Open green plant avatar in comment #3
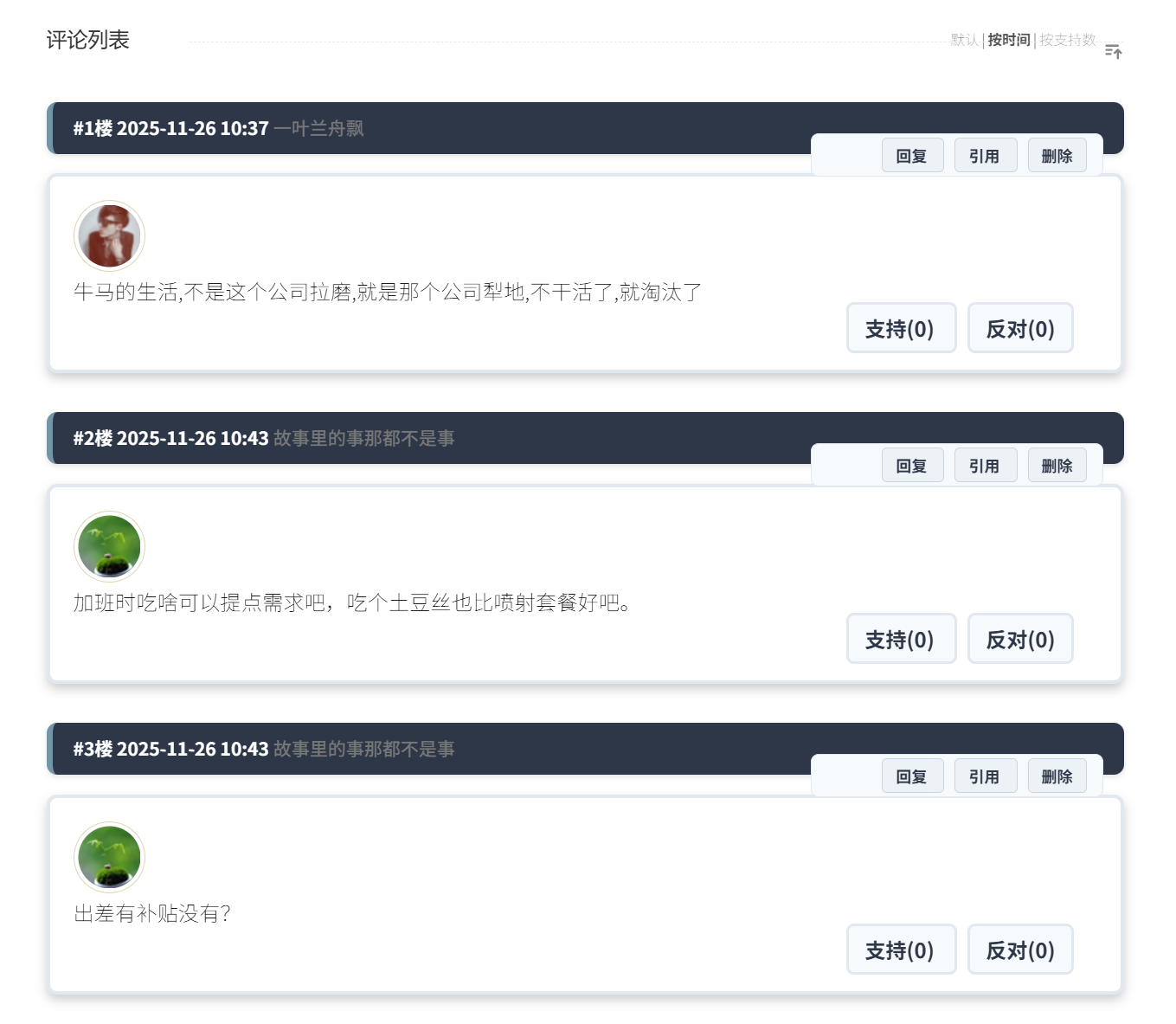This screenshot has height=1024, width=1176. point(109,857)
